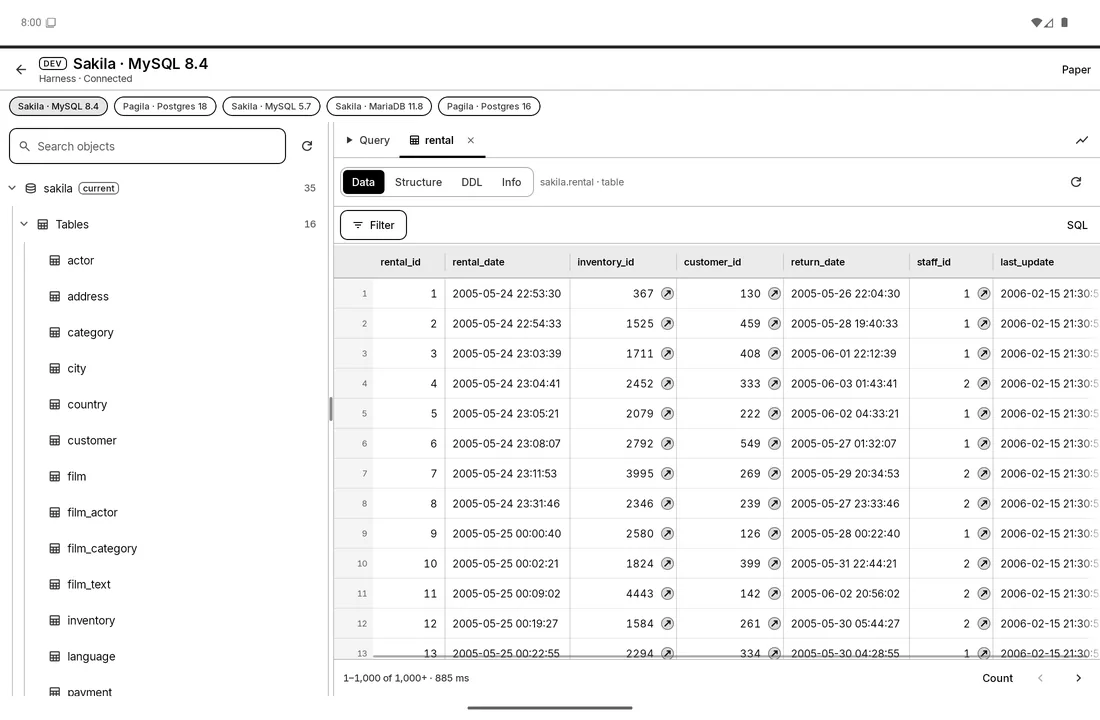Follow customer_id 130 foreign key link

[774, 293]
